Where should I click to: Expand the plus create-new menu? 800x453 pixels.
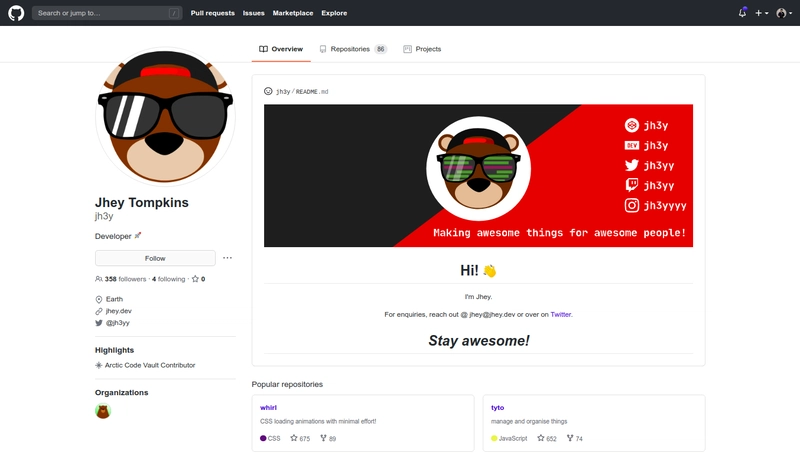coord(761,13)
